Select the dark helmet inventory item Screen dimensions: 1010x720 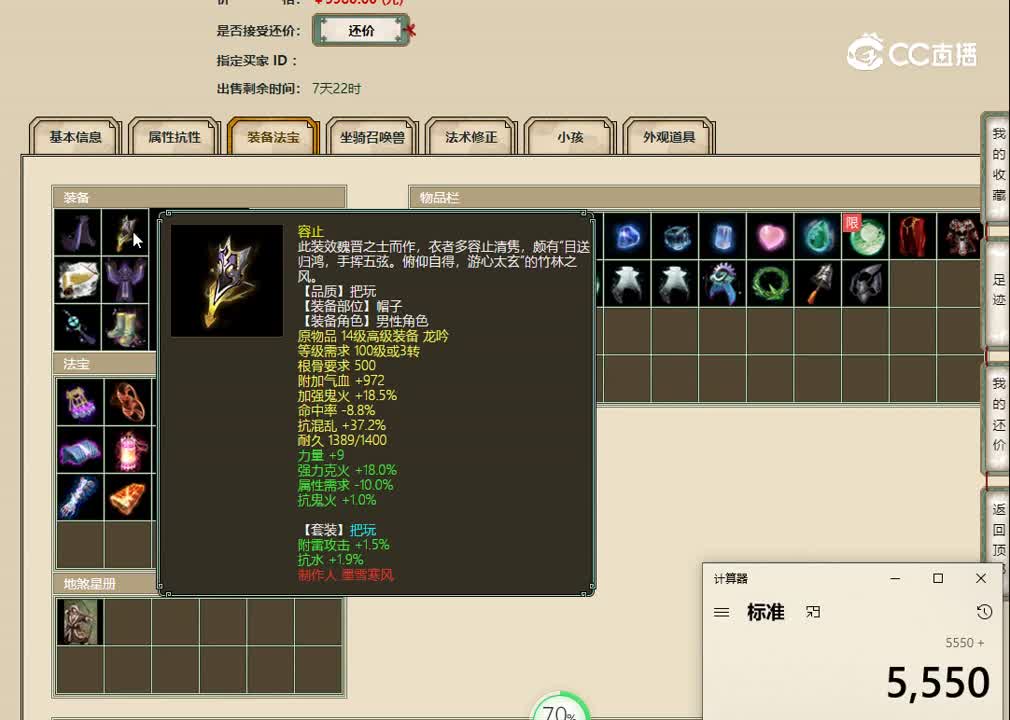point(866,284)
